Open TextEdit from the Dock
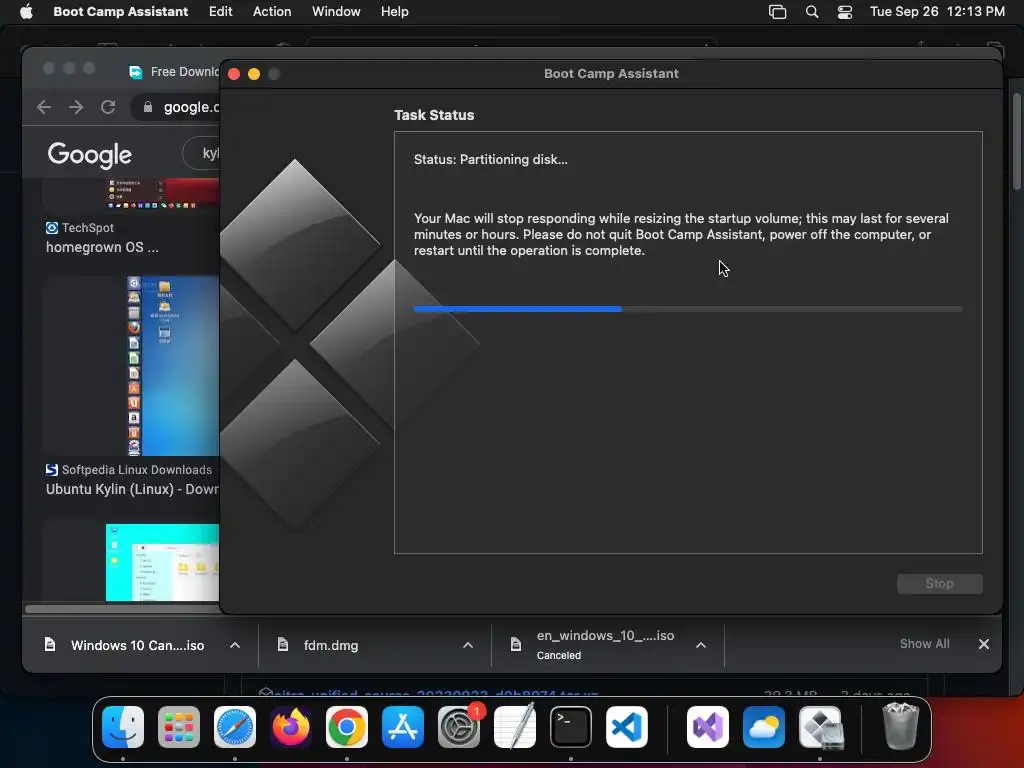This screenshot has width=1024, height=768. tap(515, 727)
